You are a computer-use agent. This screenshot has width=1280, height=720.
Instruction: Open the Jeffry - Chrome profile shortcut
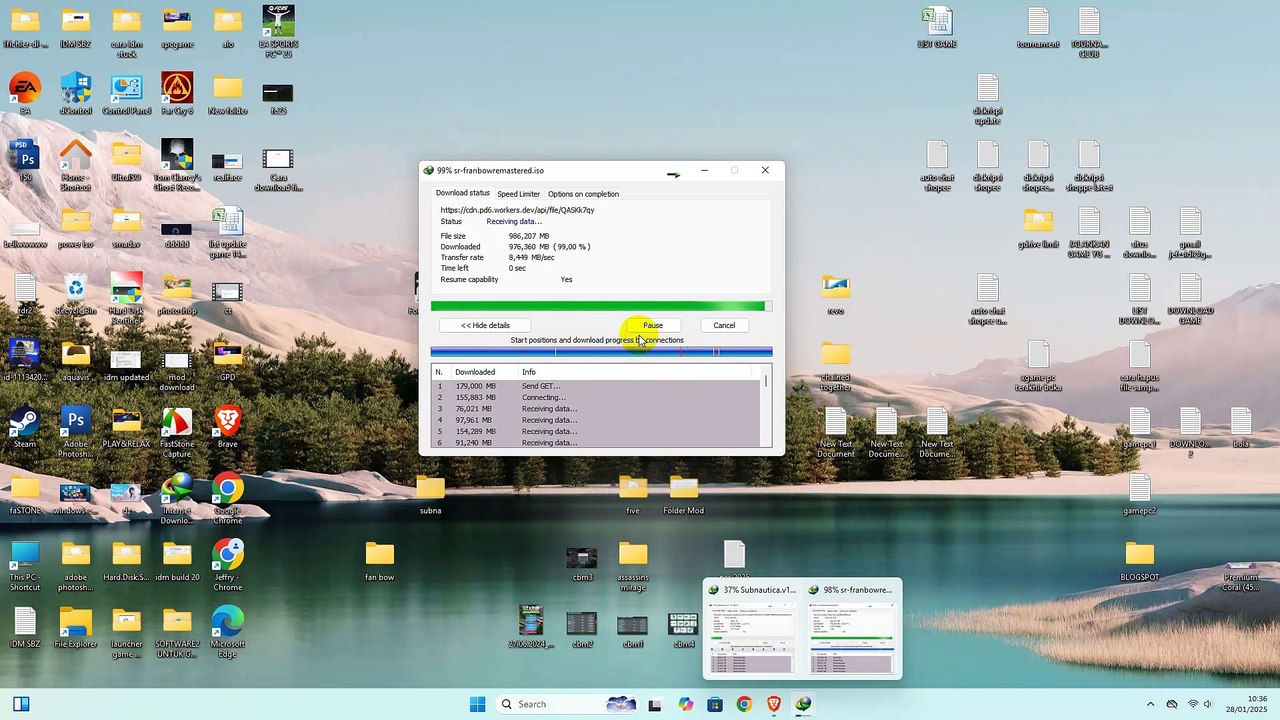click(x=228, y=564)
